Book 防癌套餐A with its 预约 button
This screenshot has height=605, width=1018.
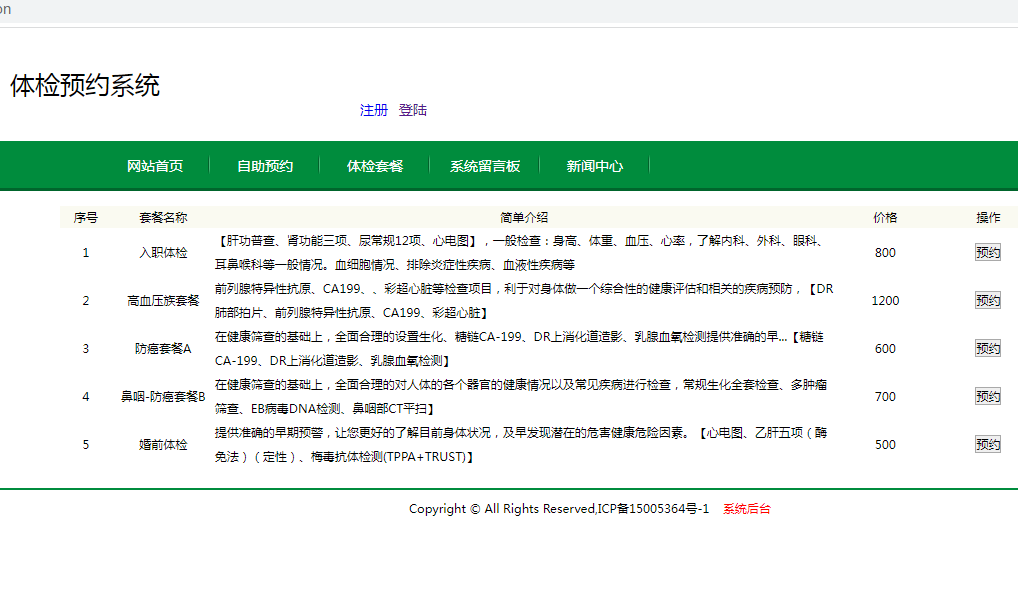coord(987,348)
